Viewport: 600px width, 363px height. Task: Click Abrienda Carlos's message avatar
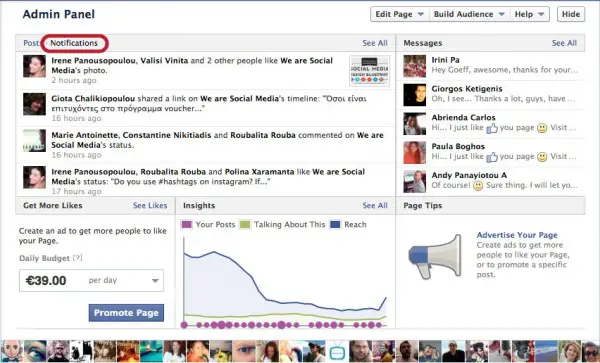pos(414,124)
